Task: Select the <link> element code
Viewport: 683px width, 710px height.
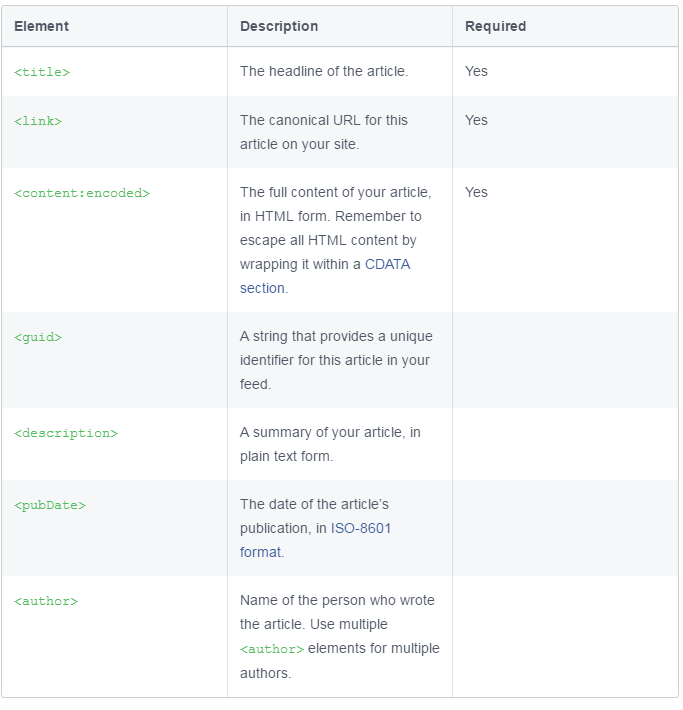Action: pyautogui.click(x=38, y=121)
